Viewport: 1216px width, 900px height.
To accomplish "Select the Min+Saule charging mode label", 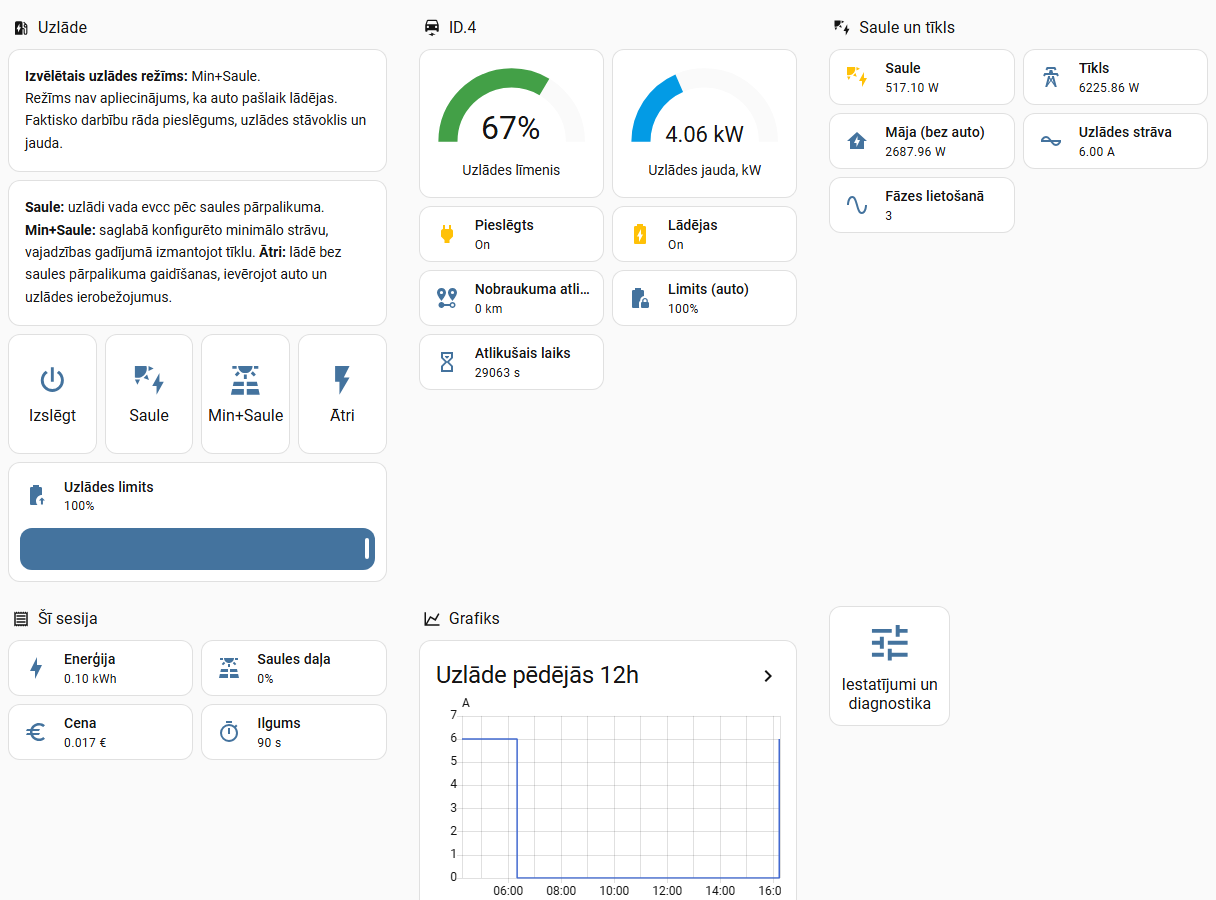I will click(245, 416).
